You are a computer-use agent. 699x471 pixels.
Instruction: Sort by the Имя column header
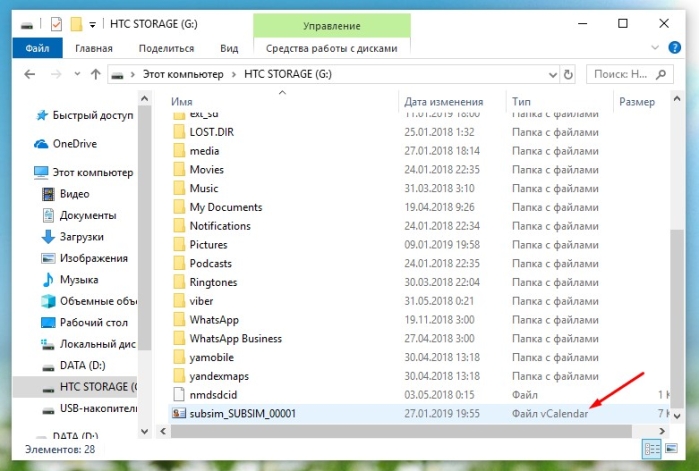(x=181, y=102)
